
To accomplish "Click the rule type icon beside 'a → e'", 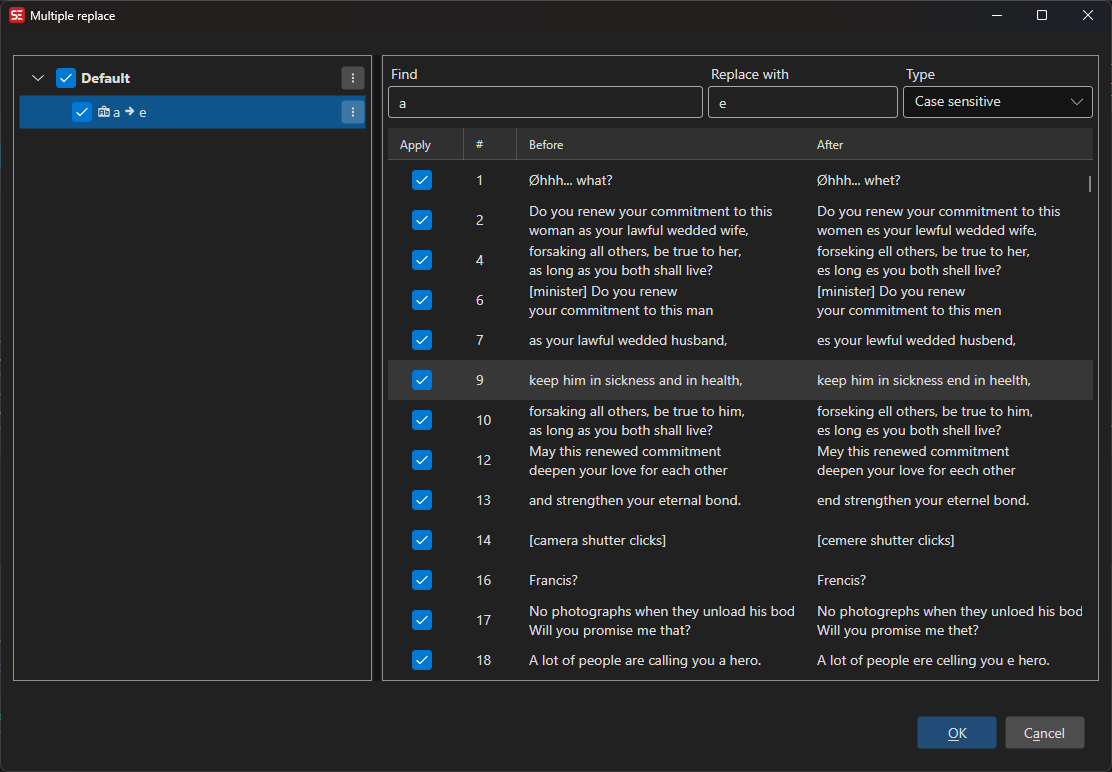I will pyautogui.click(x=104, y=112).
